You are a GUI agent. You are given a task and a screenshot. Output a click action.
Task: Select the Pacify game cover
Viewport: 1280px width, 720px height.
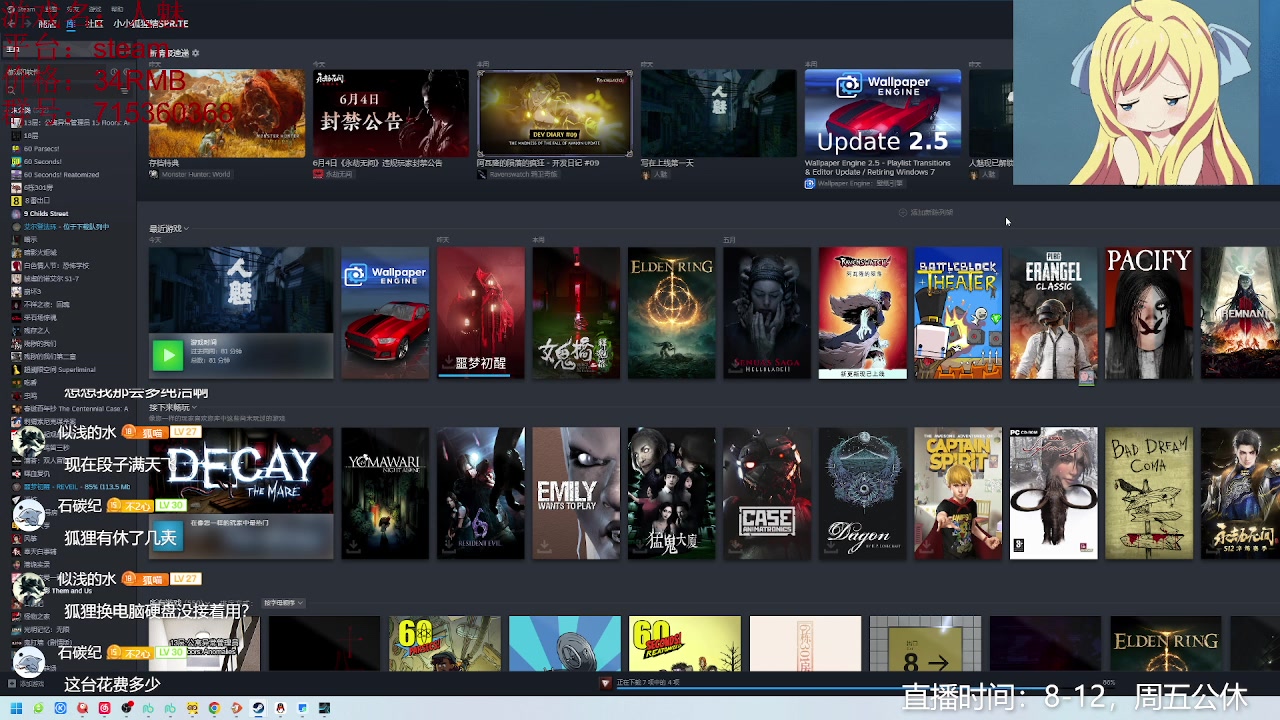click(1149, 313)
